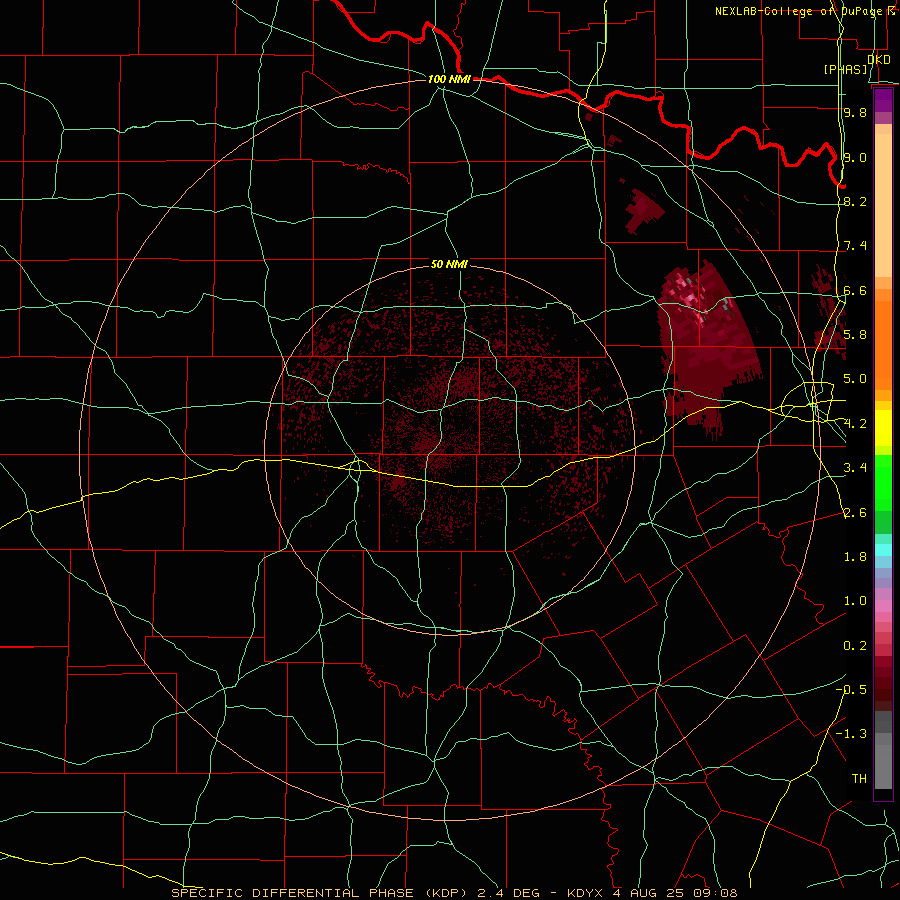The height and width of the screenshot is (900, 900).
Task: Click the yellow segment of the color bar
Action: 883,428
